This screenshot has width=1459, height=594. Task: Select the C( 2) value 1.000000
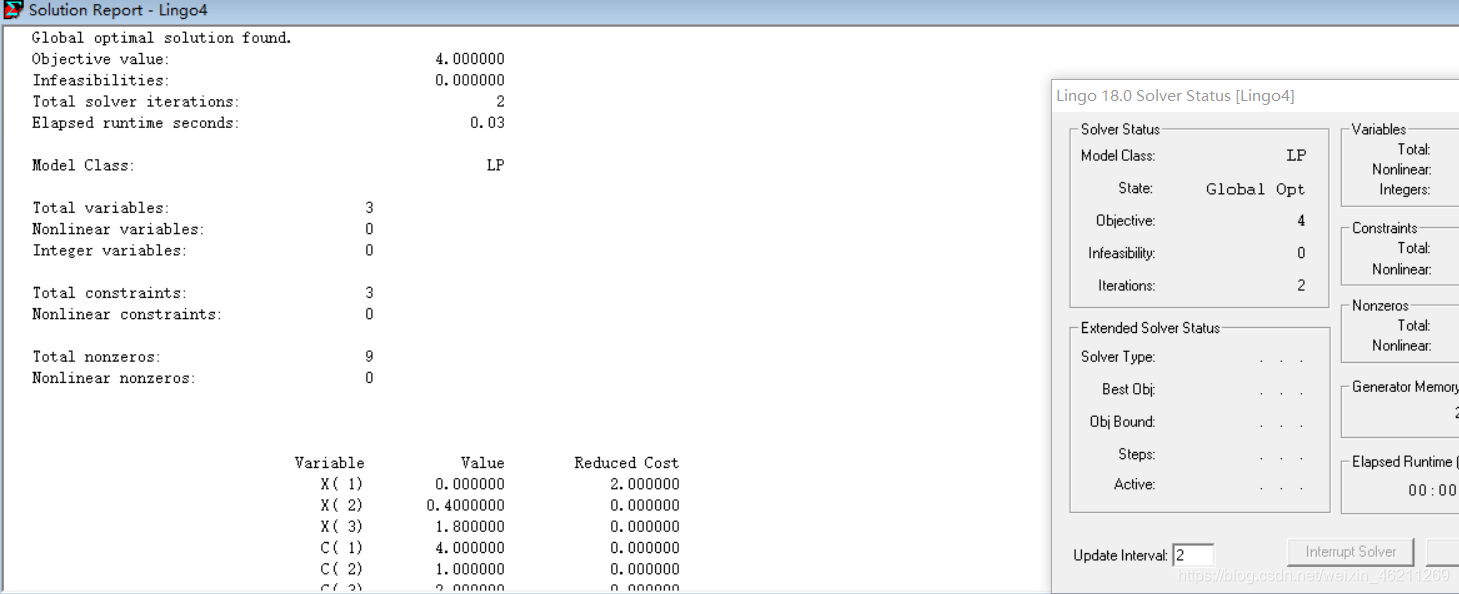(469, 569)
